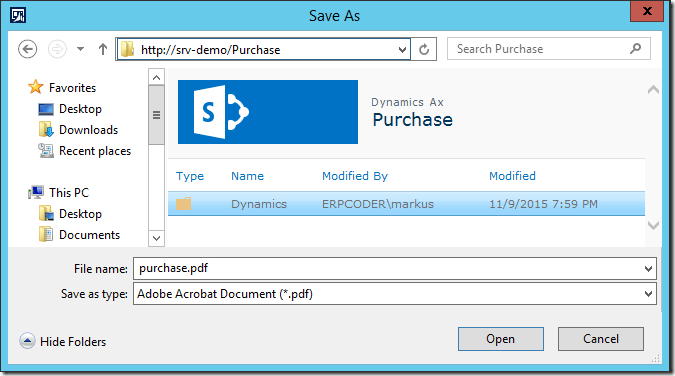Sort by the Modified column header

[512, 176]
